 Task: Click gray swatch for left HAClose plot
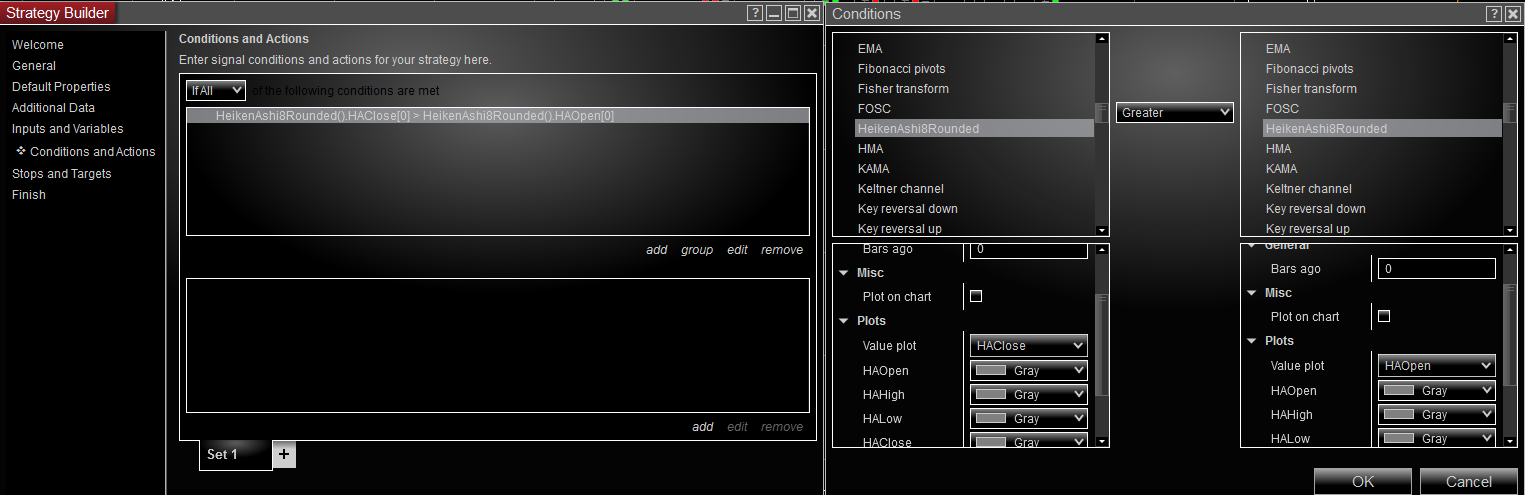991,441
